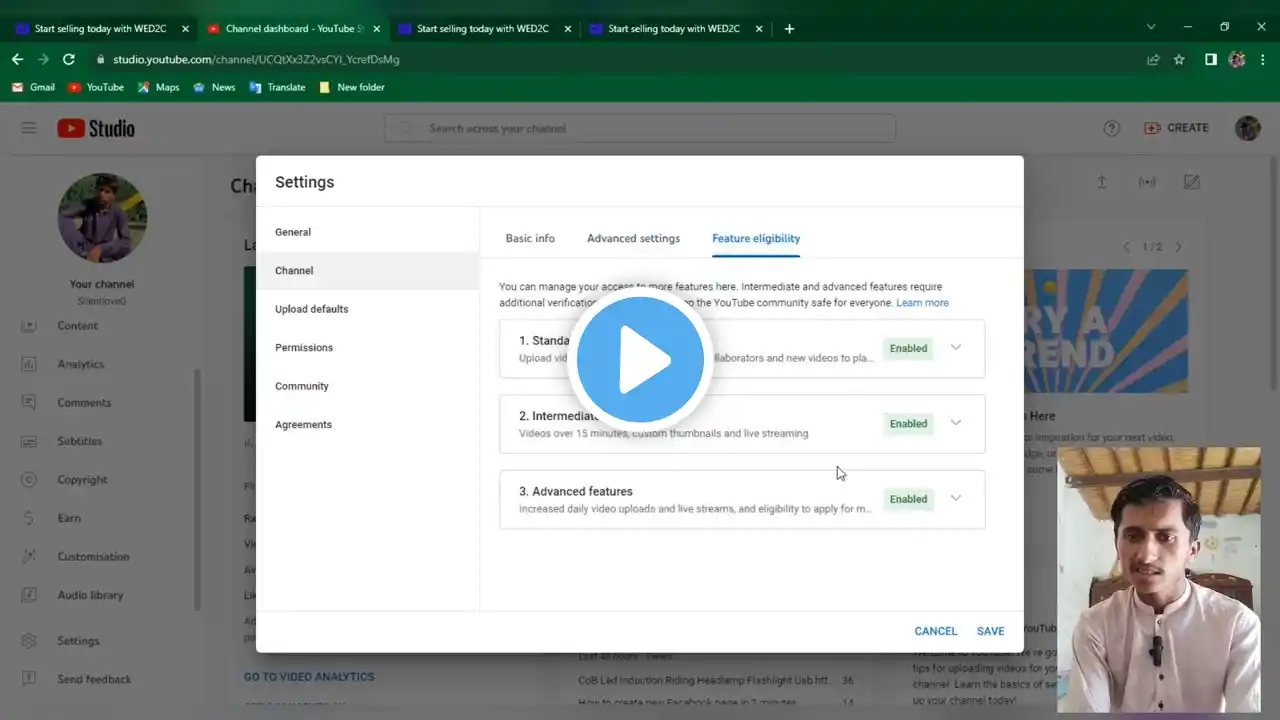Screen dimensions: 1280x720
Task: Open the account avatar in Studio header
Action: pos(1248,128)
